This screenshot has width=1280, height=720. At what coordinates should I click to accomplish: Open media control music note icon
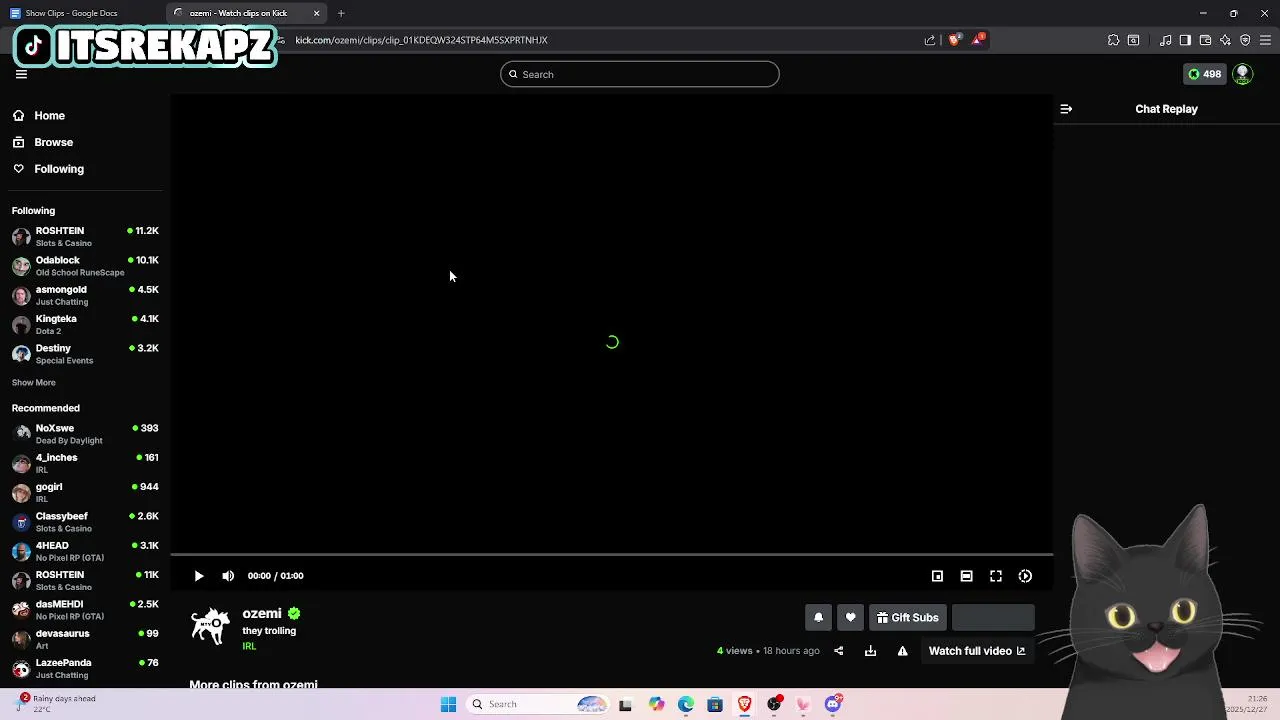tap(1165, 40)
